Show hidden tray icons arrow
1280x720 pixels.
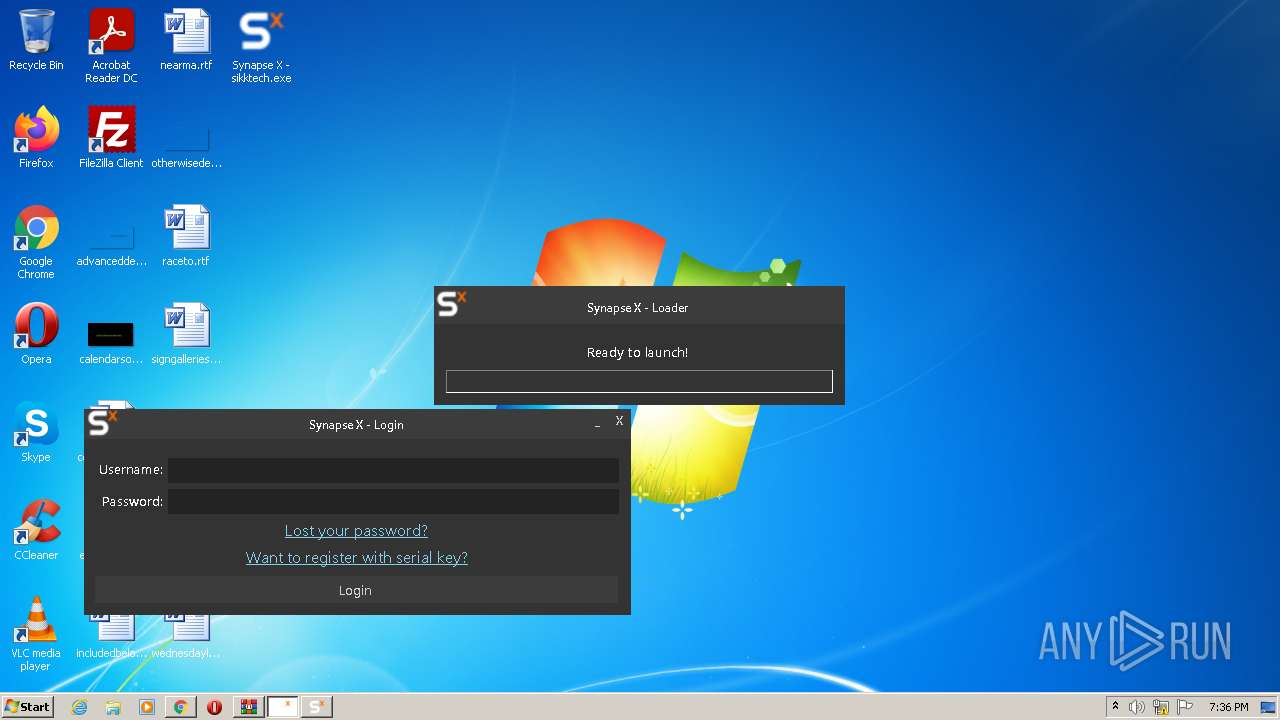1115,707
